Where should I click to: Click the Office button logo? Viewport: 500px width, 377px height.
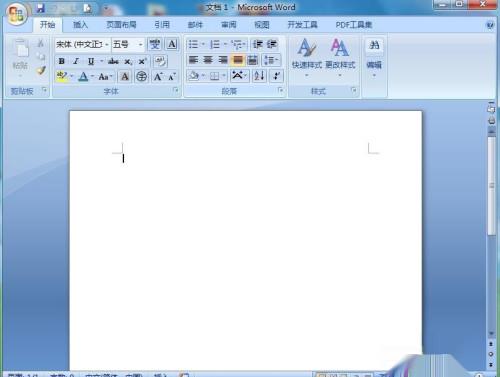pyautogui.click(x=16, y=14)
